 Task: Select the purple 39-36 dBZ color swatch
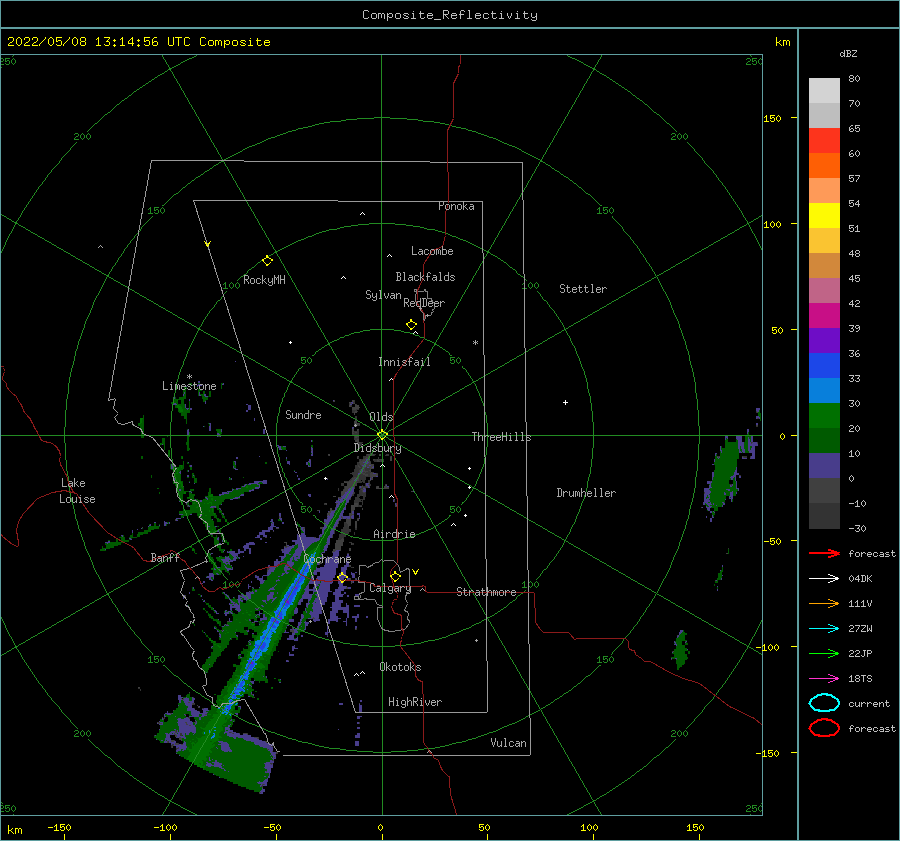coord(824,341)
